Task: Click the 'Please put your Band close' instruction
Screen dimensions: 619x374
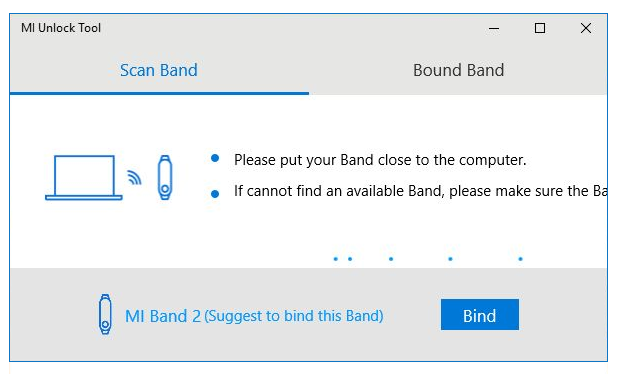Action: tap(380, 160)
